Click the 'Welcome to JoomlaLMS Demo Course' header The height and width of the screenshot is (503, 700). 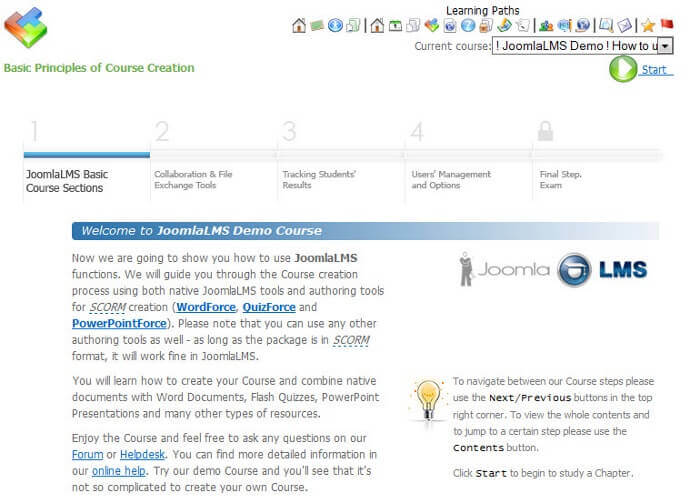pos(365,231)
